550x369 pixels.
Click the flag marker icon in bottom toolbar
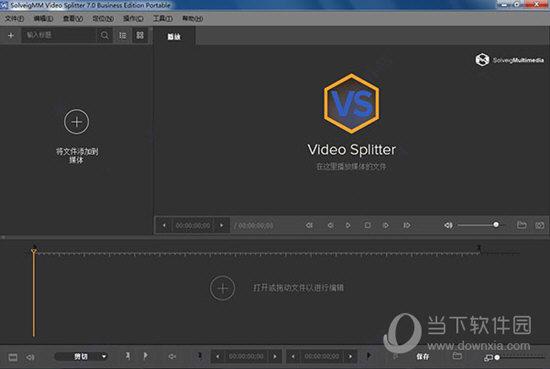point(145,356)
